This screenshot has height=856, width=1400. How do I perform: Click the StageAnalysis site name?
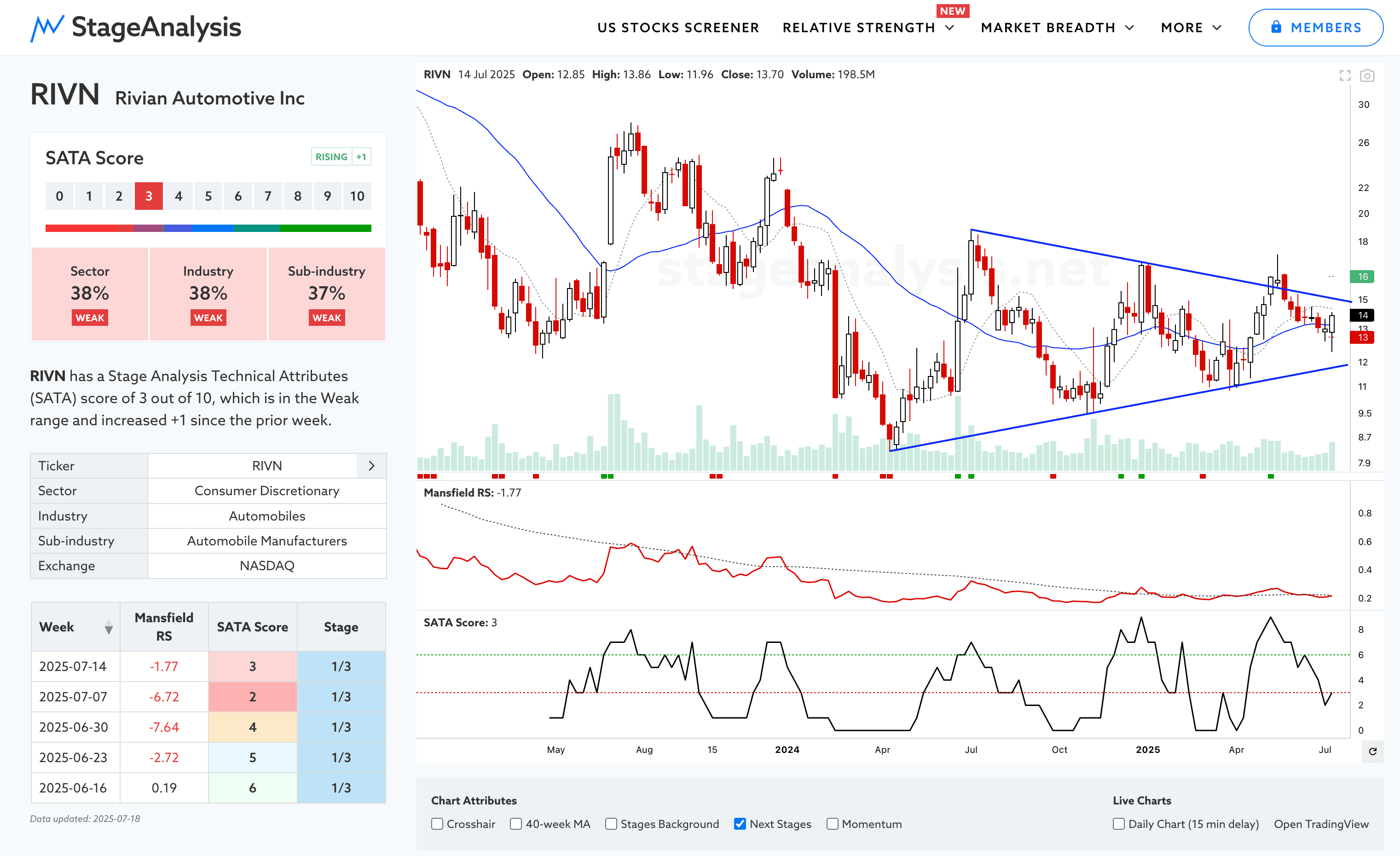156,27
